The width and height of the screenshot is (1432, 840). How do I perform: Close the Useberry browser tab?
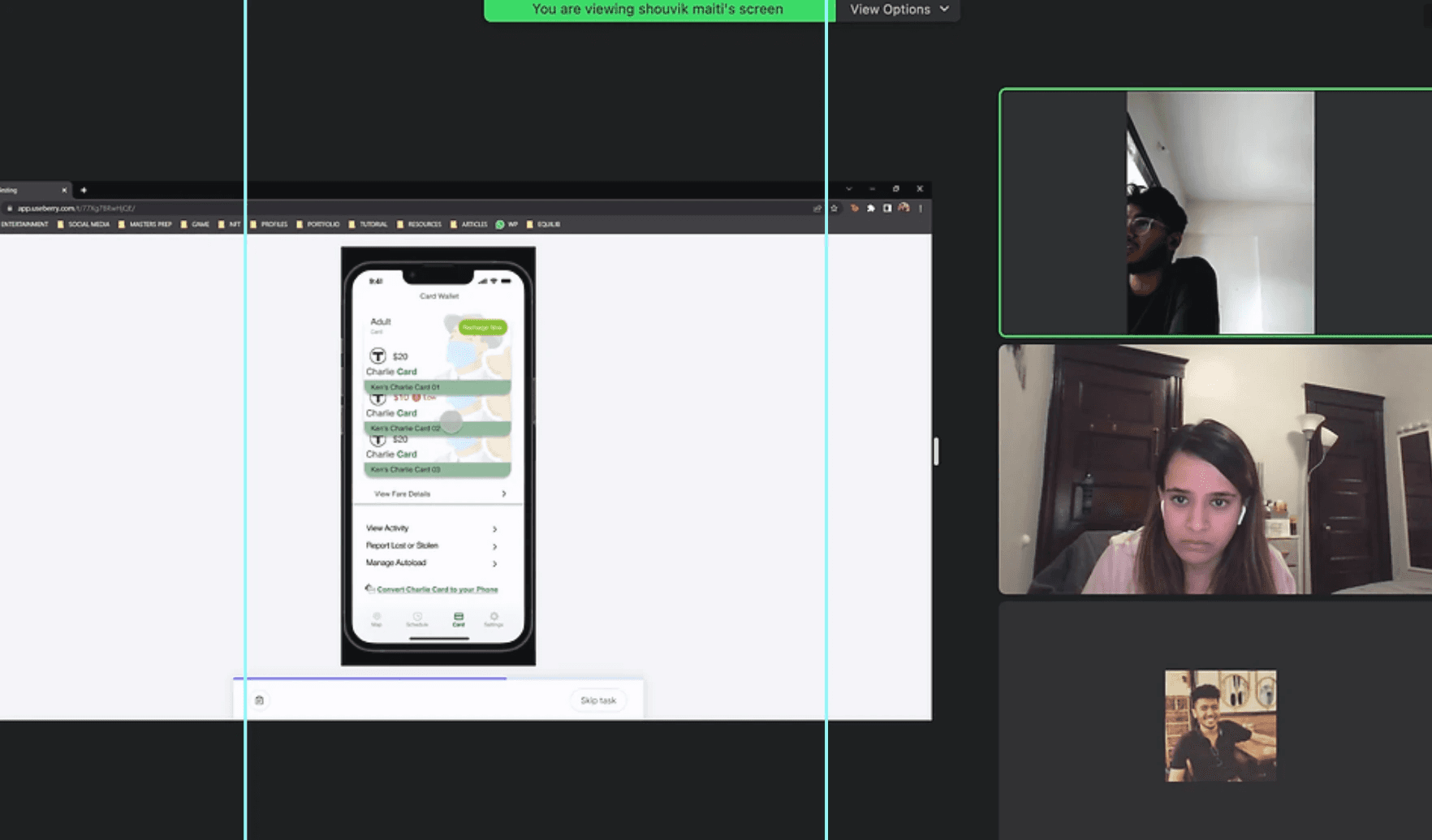tap(64, 190)
